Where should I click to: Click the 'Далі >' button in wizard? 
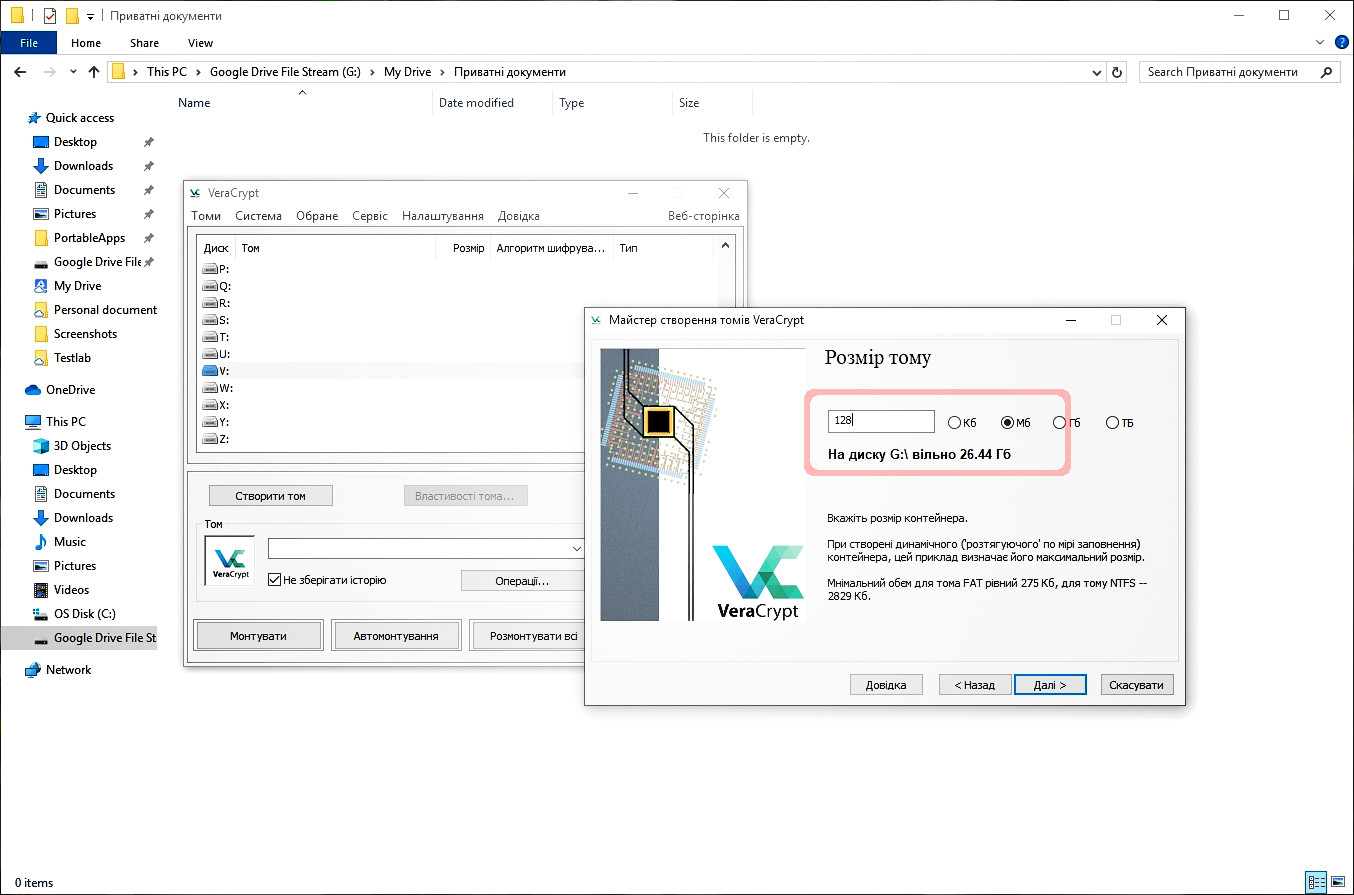[1050, 685]
